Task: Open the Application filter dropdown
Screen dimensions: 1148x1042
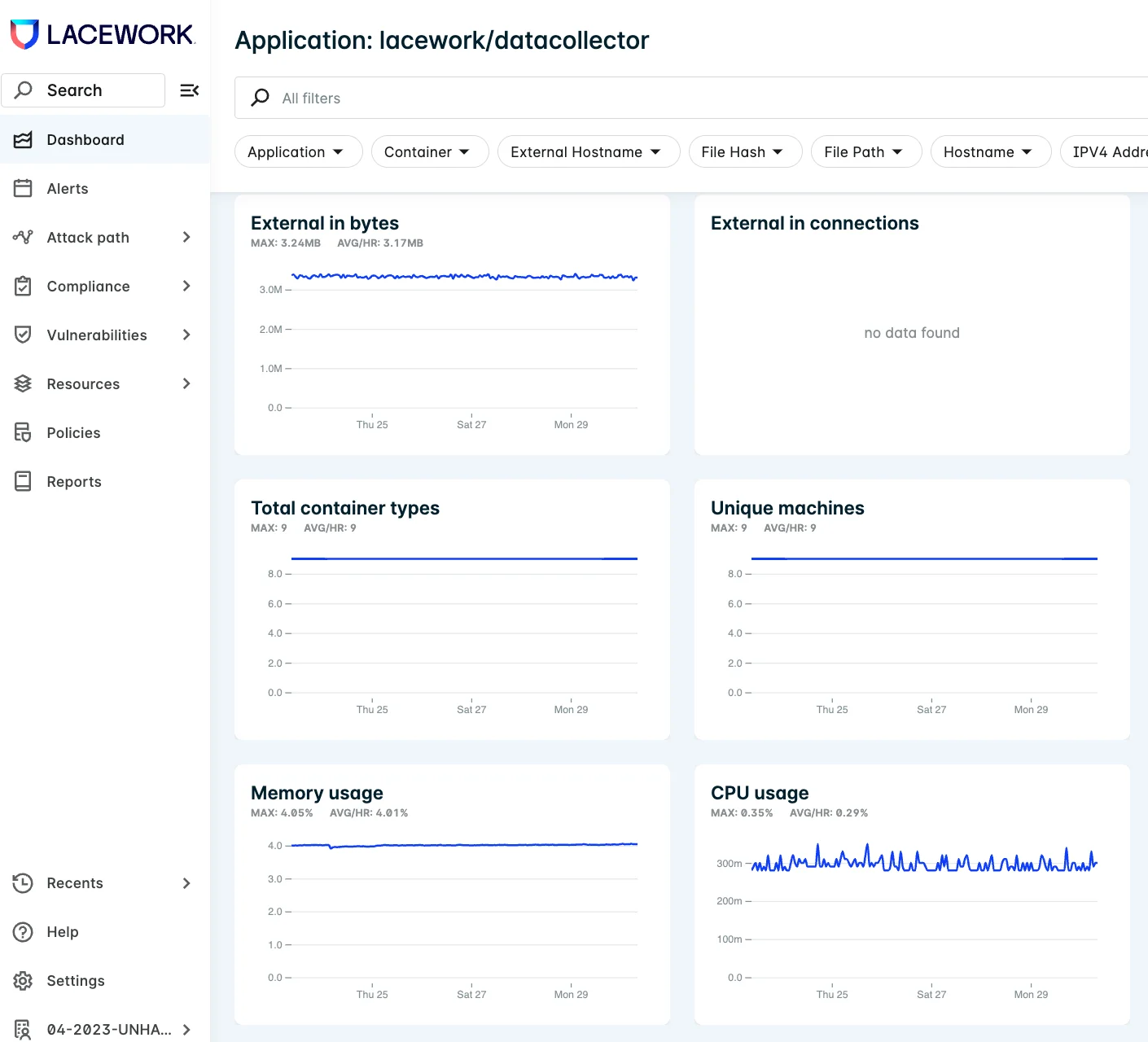Action: [x=298, y=151]
